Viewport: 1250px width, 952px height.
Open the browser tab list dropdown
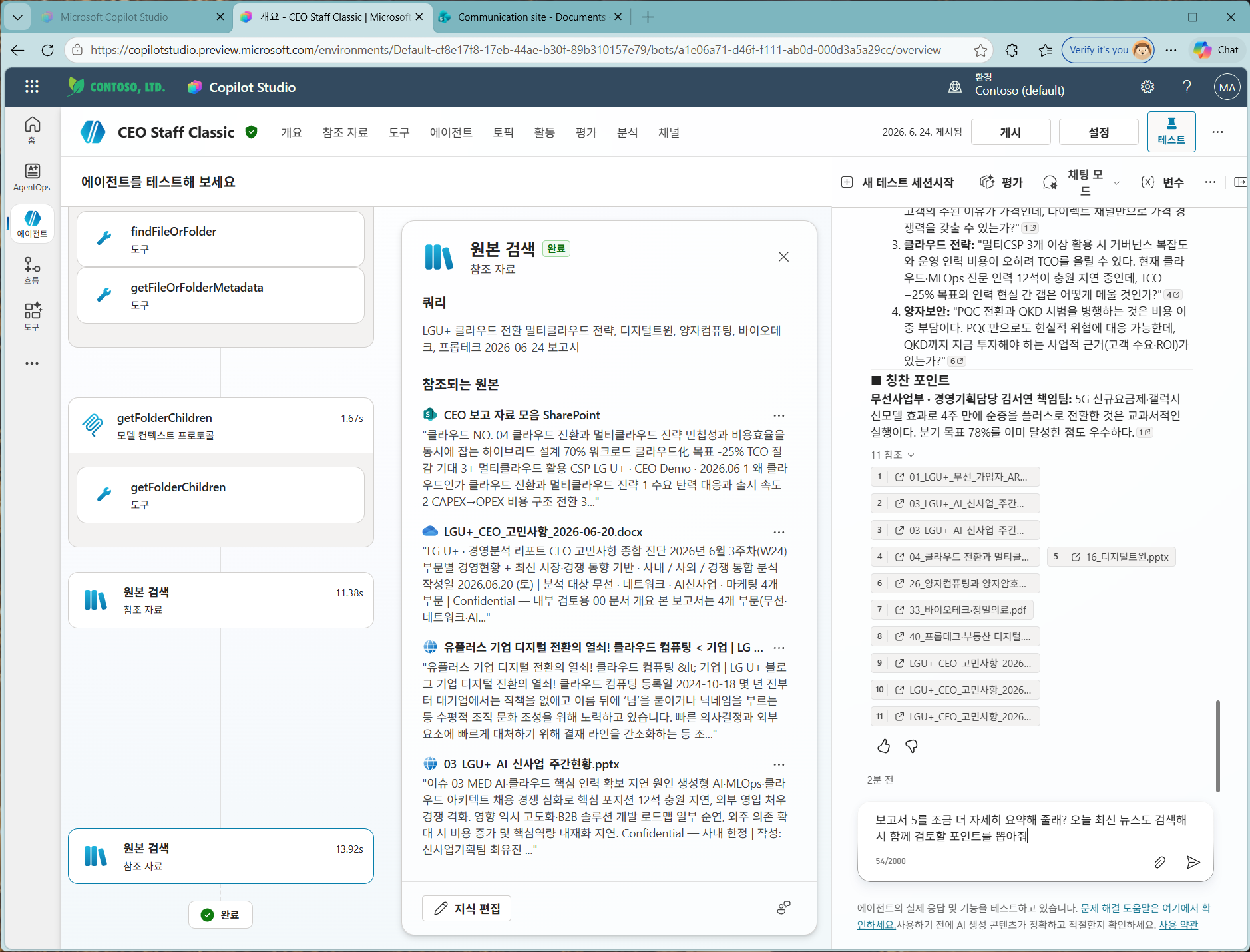coord(17,17)
